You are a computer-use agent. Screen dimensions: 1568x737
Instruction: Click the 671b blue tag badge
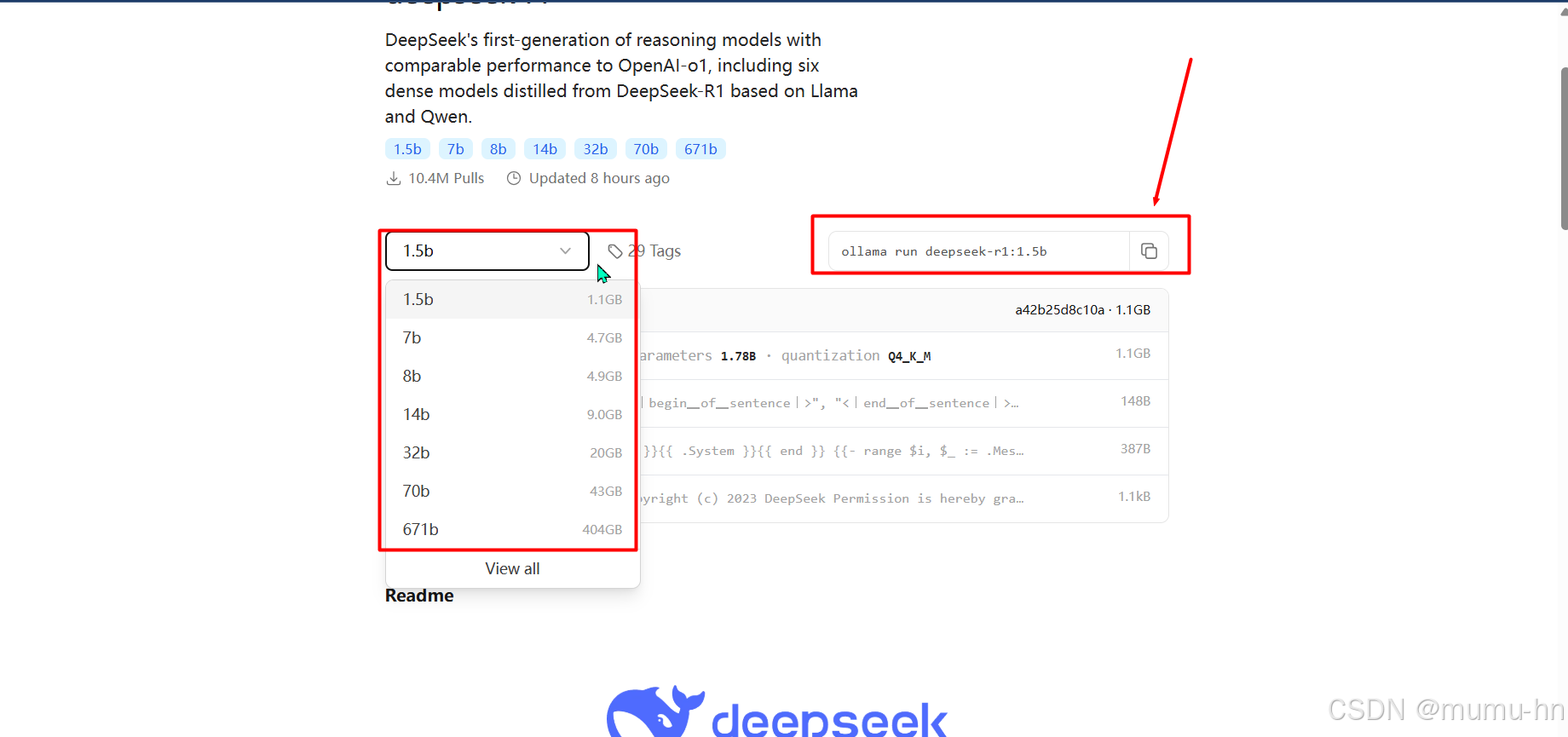pos(700,149)
